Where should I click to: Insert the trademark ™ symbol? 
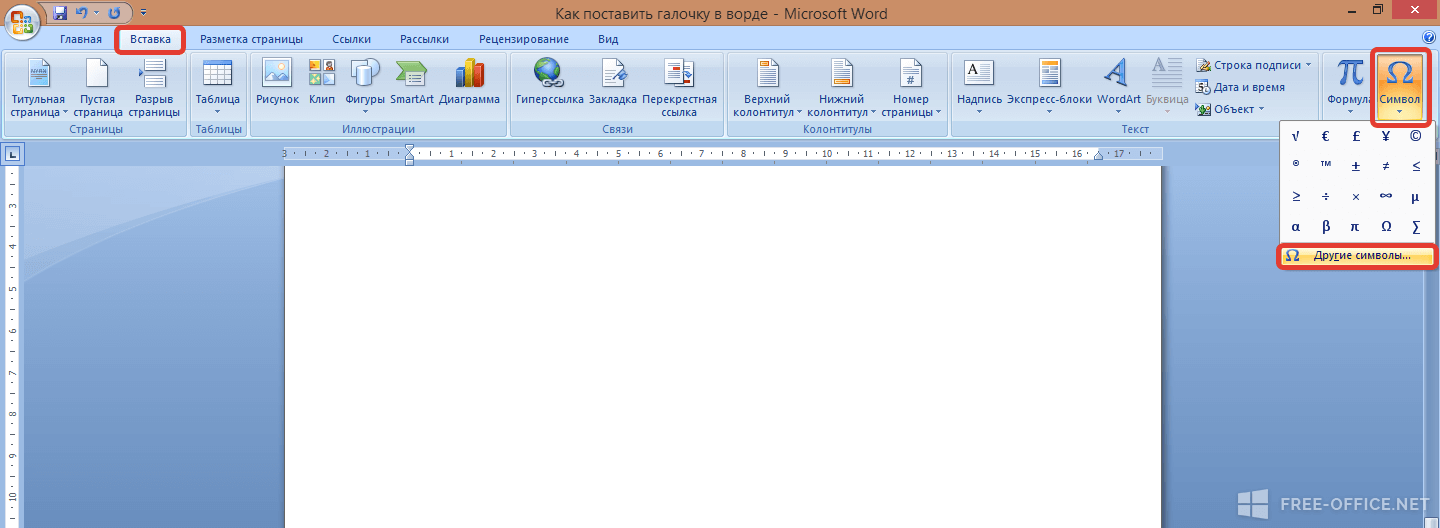pos(1326,166)
